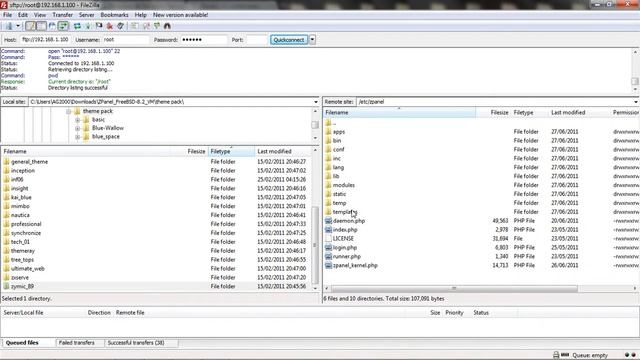Switch to the Queued files tab
The height and width of the screenshot is (360, 640).
click(x=22, y=343)
